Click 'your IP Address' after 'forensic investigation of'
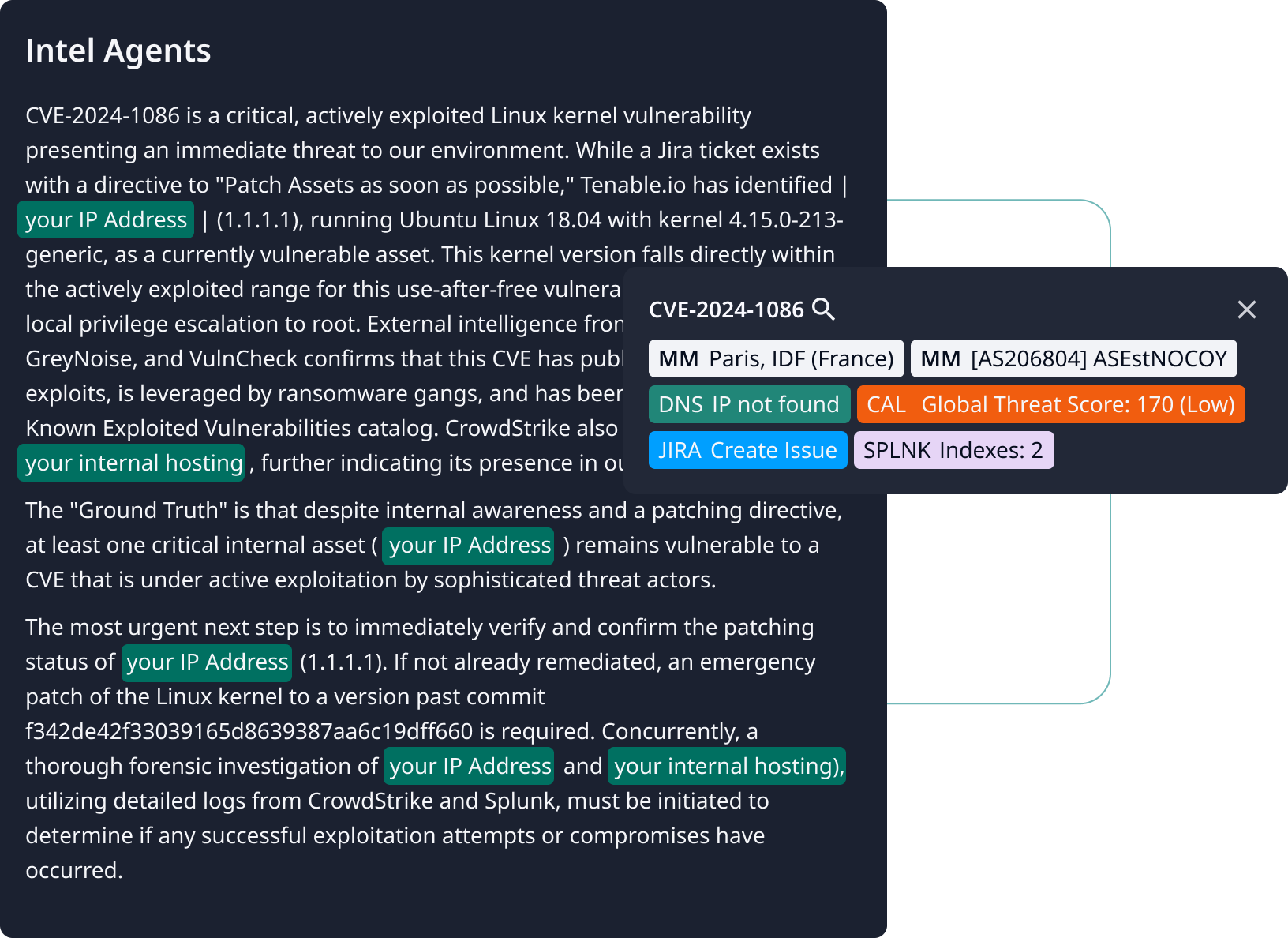 (470, 766)
